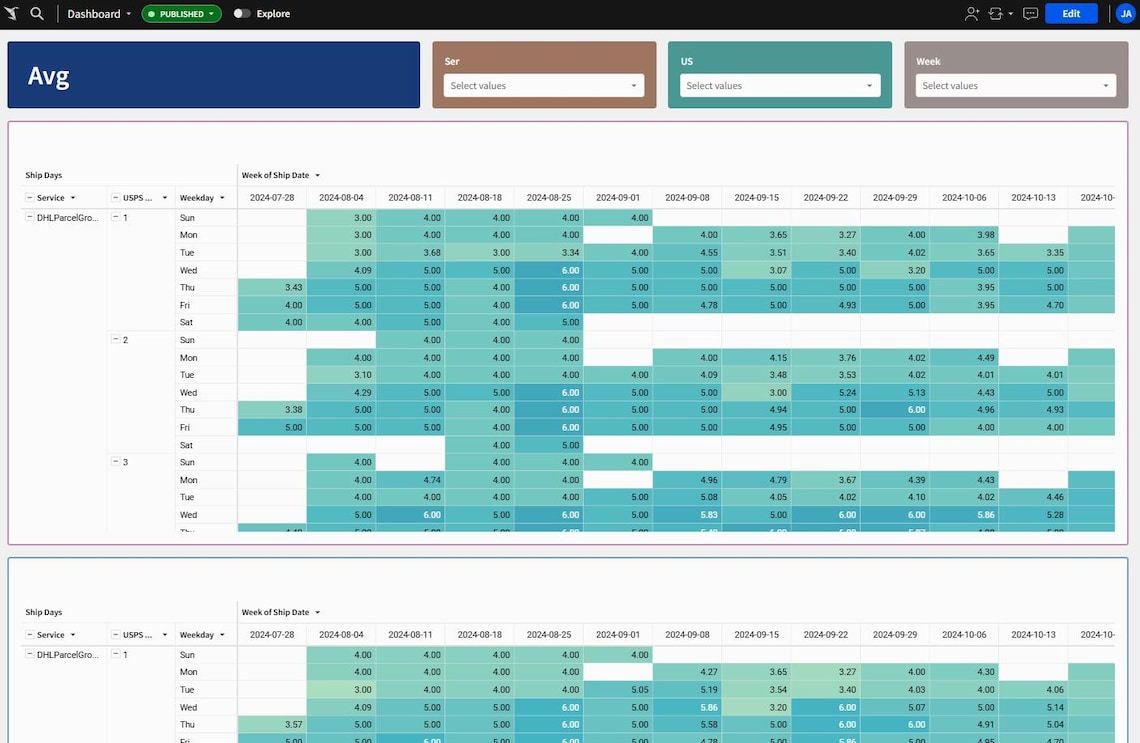1140x743 pixels.
Task: Collapse the DHLParcelGro service group
Action: 29,217
